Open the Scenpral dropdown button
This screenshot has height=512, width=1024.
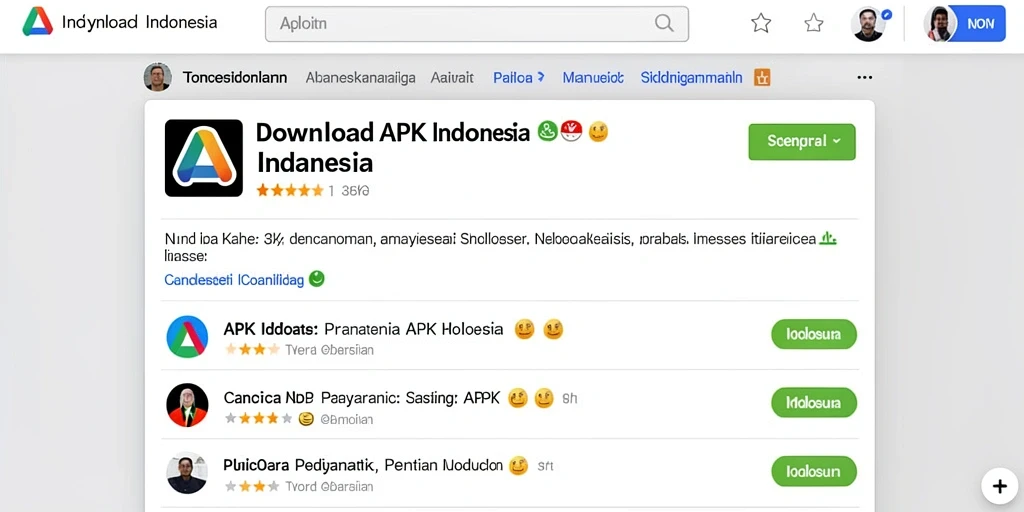pos(802,141)
